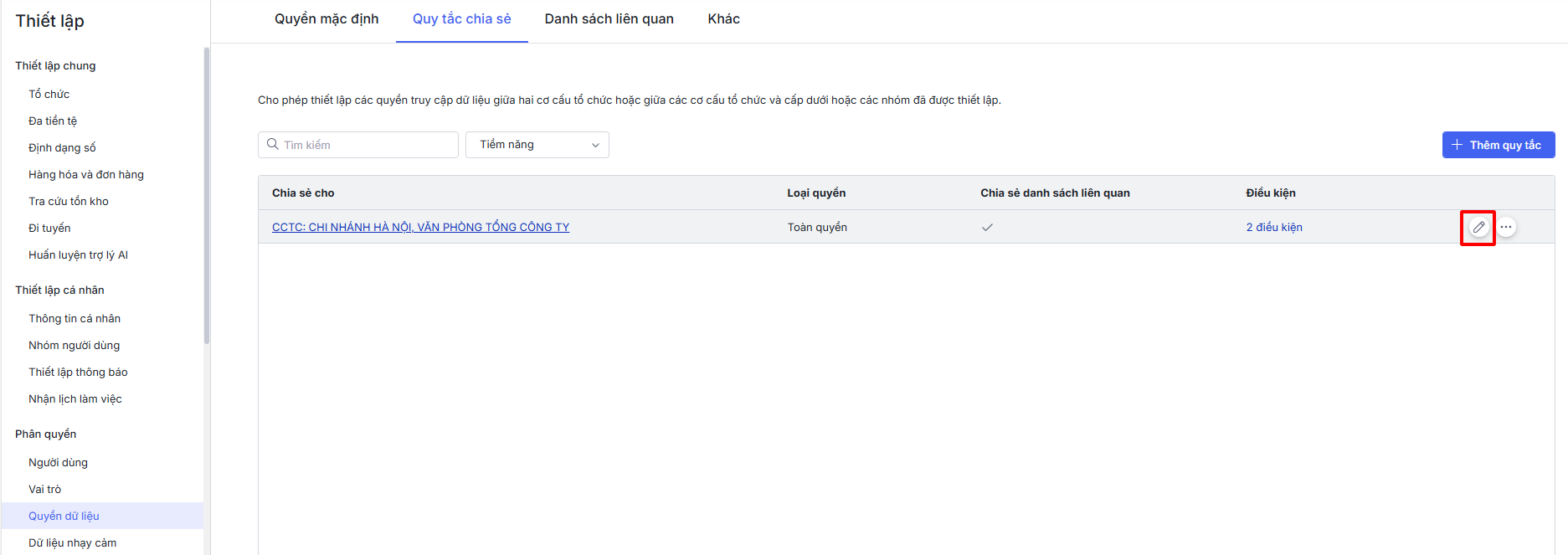Select the Quy tắc chia sẻ tab
This screenshot has height=555, width=1568.
pyautogui.click(x=461, y=19)
